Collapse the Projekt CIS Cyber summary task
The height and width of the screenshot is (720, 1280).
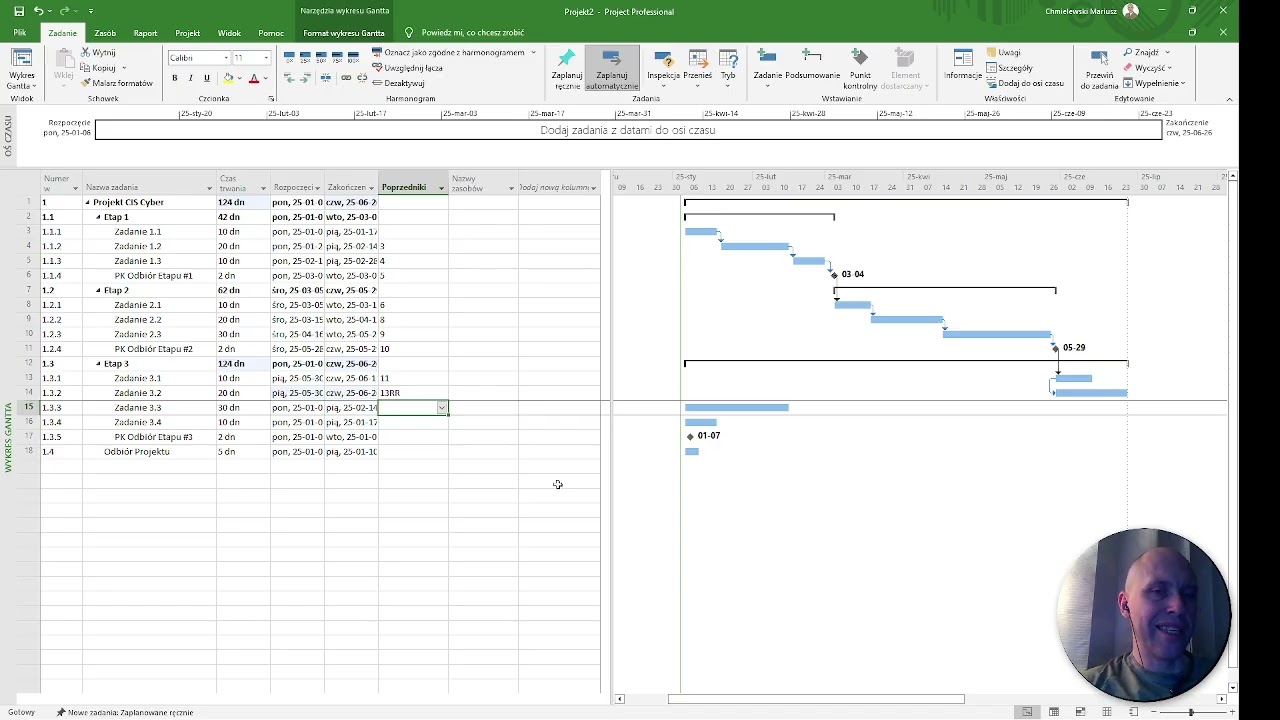click(x=88, y=202)
